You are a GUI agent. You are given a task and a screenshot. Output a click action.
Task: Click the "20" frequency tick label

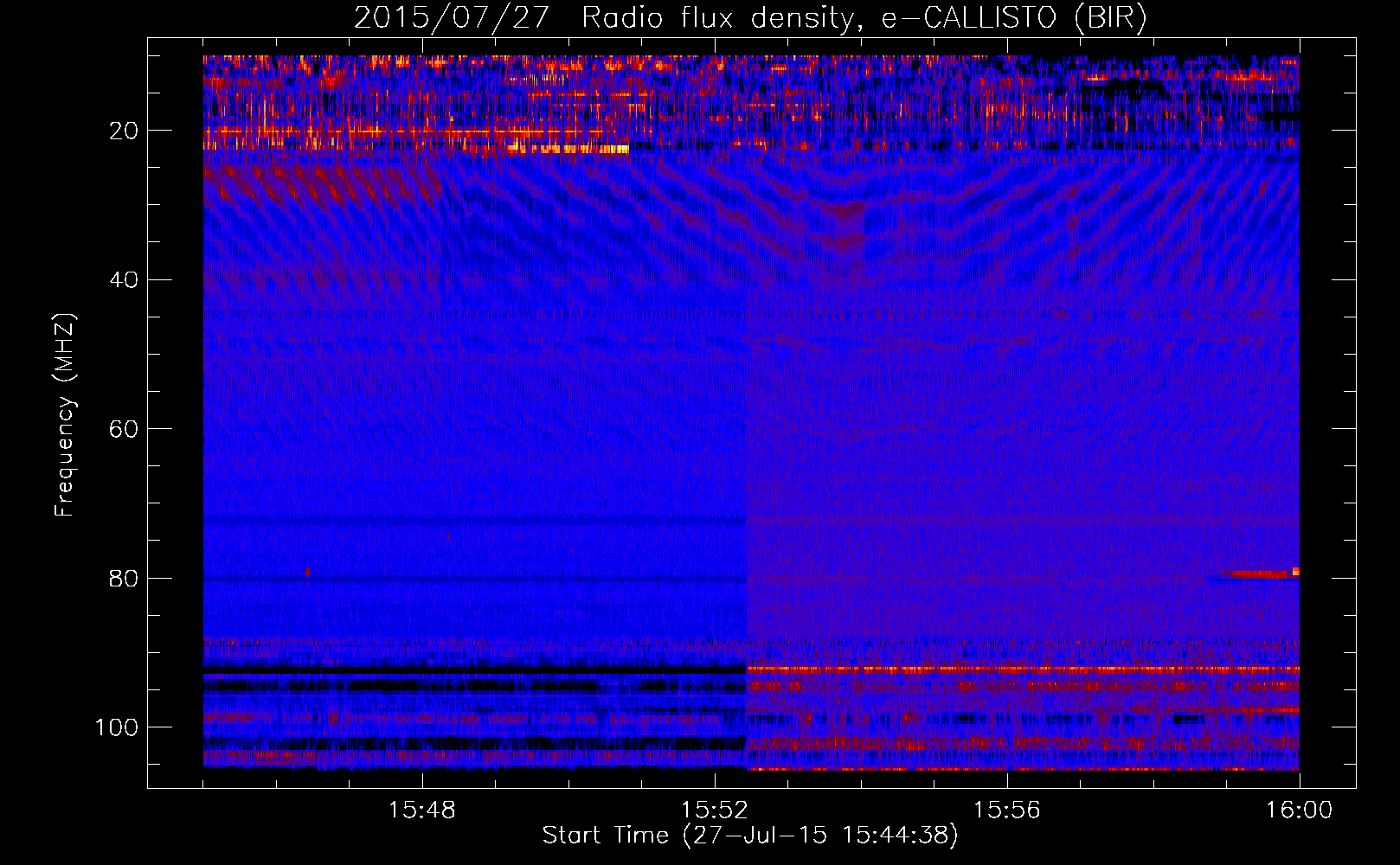tap(124, 131)
